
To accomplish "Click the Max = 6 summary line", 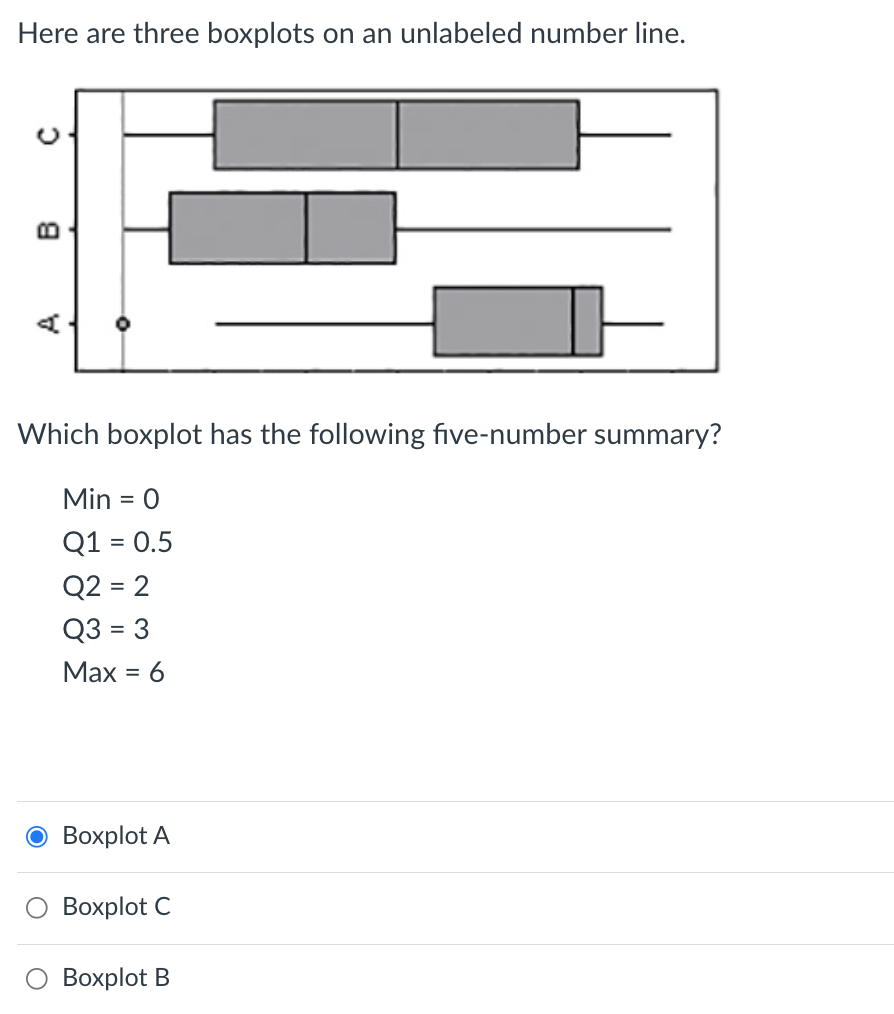I will (113, 672).
